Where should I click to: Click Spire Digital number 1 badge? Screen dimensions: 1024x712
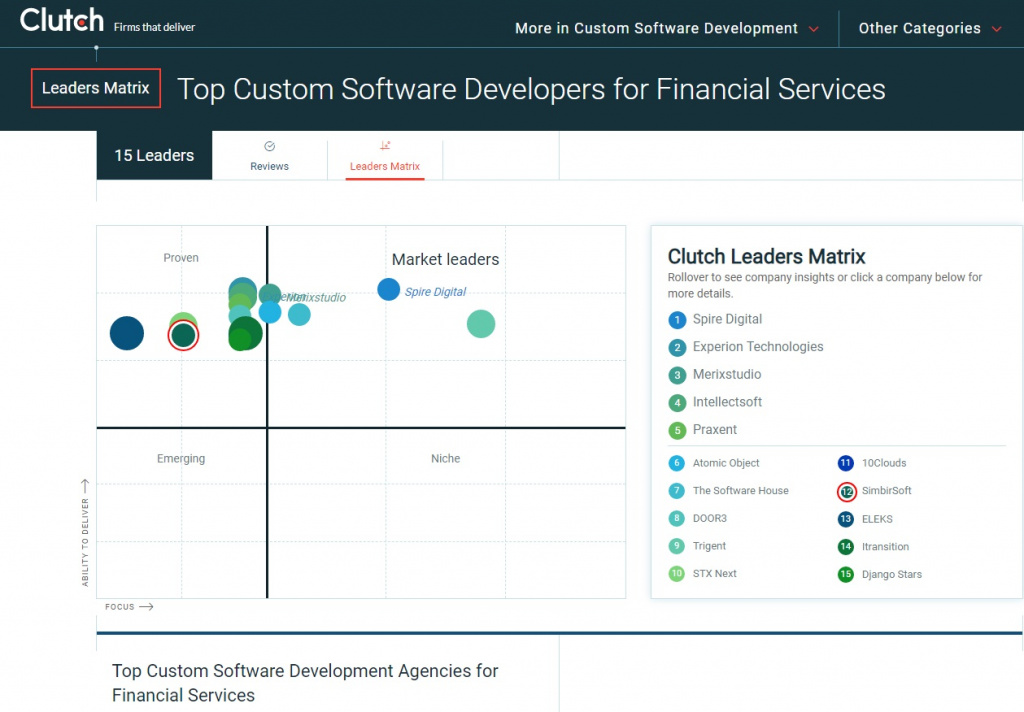677,319
